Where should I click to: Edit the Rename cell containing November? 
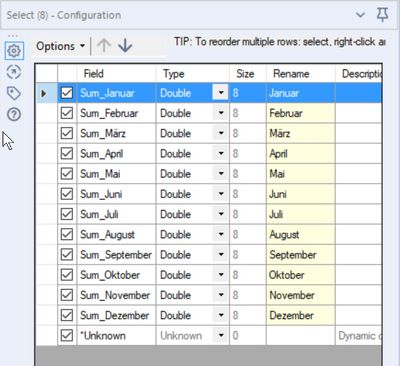pos(301,295)
